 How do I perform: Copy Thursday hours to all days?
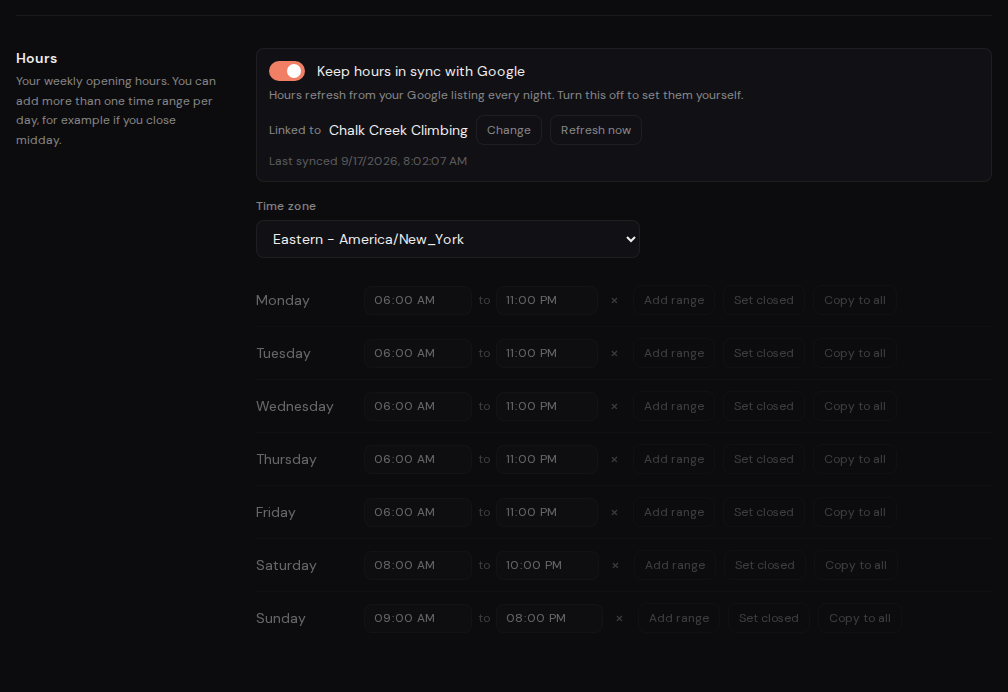pyautogui.click(x=855, y=459)
